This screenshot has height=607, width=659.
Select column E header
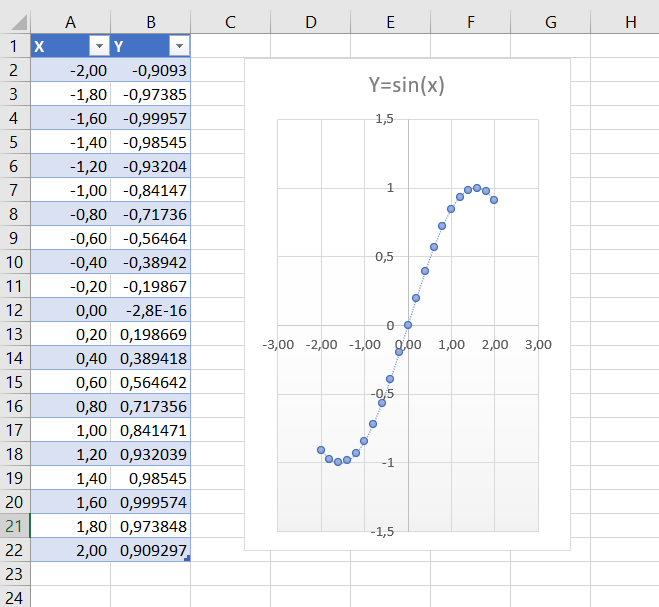(390, 22)
